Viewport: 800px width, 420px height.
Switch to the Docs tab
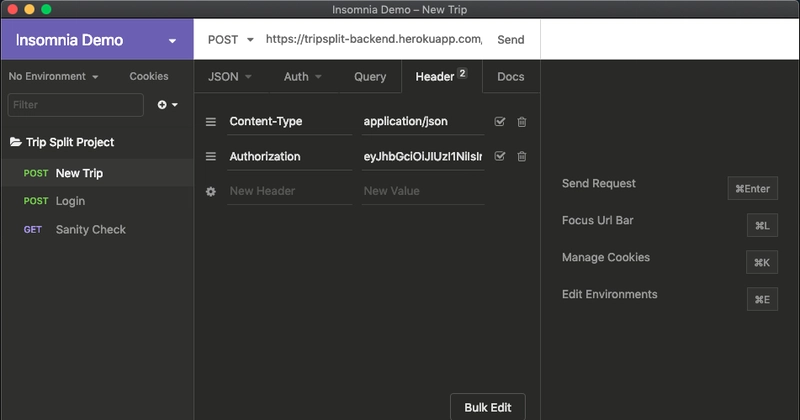tap(511, 77)
